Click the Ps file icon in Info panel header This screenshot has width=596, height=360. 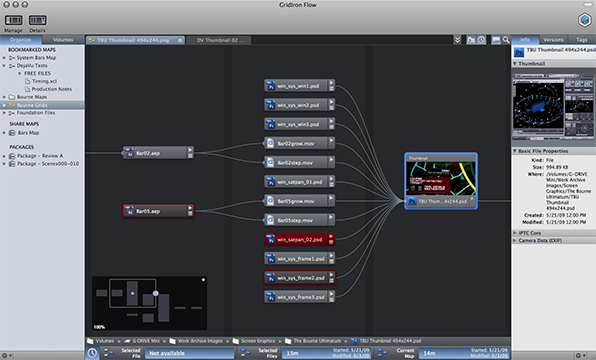(x=519, y=52)
